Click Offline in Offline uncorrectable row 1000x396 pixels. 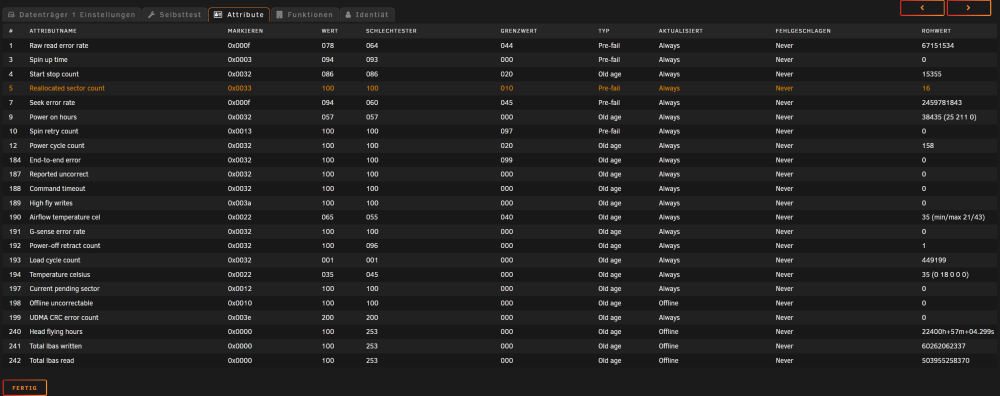coord(668,303)
